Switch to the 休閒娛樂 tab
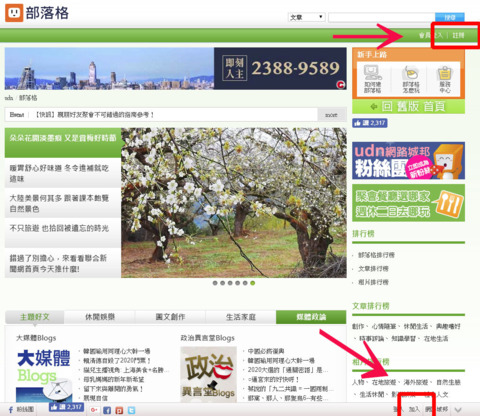This screenshot has height=416, width=480. pyautogui.click(x=100, y=317)
